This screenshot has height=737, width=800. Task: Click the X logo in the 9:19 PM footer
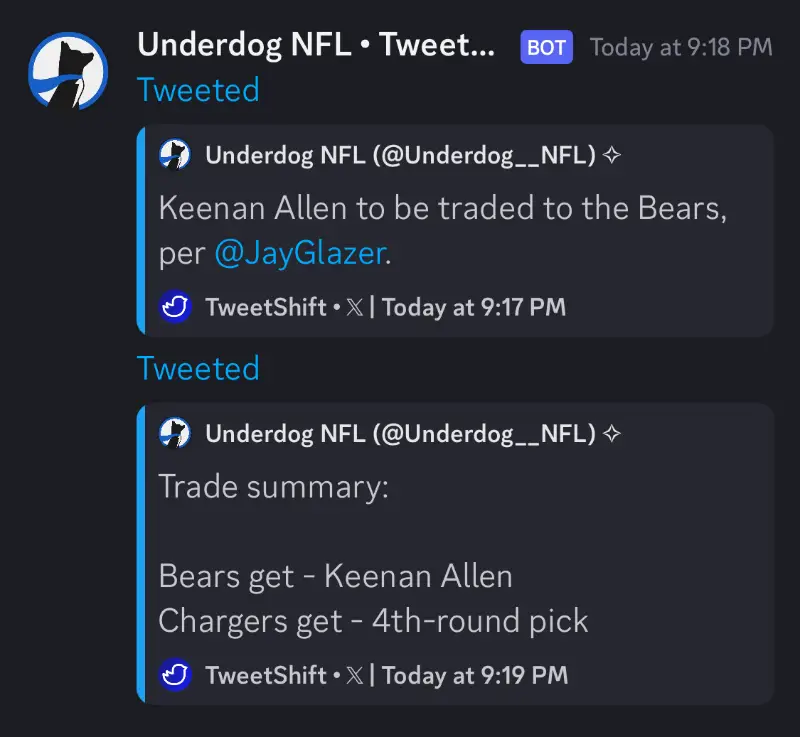point(354,675)
